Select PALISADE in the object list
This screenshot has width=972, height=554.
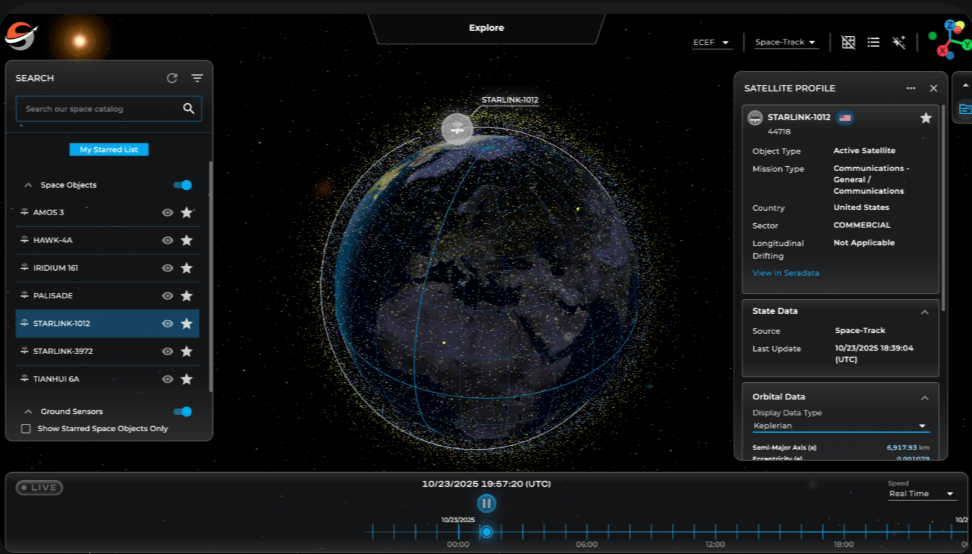coord(107,296)
